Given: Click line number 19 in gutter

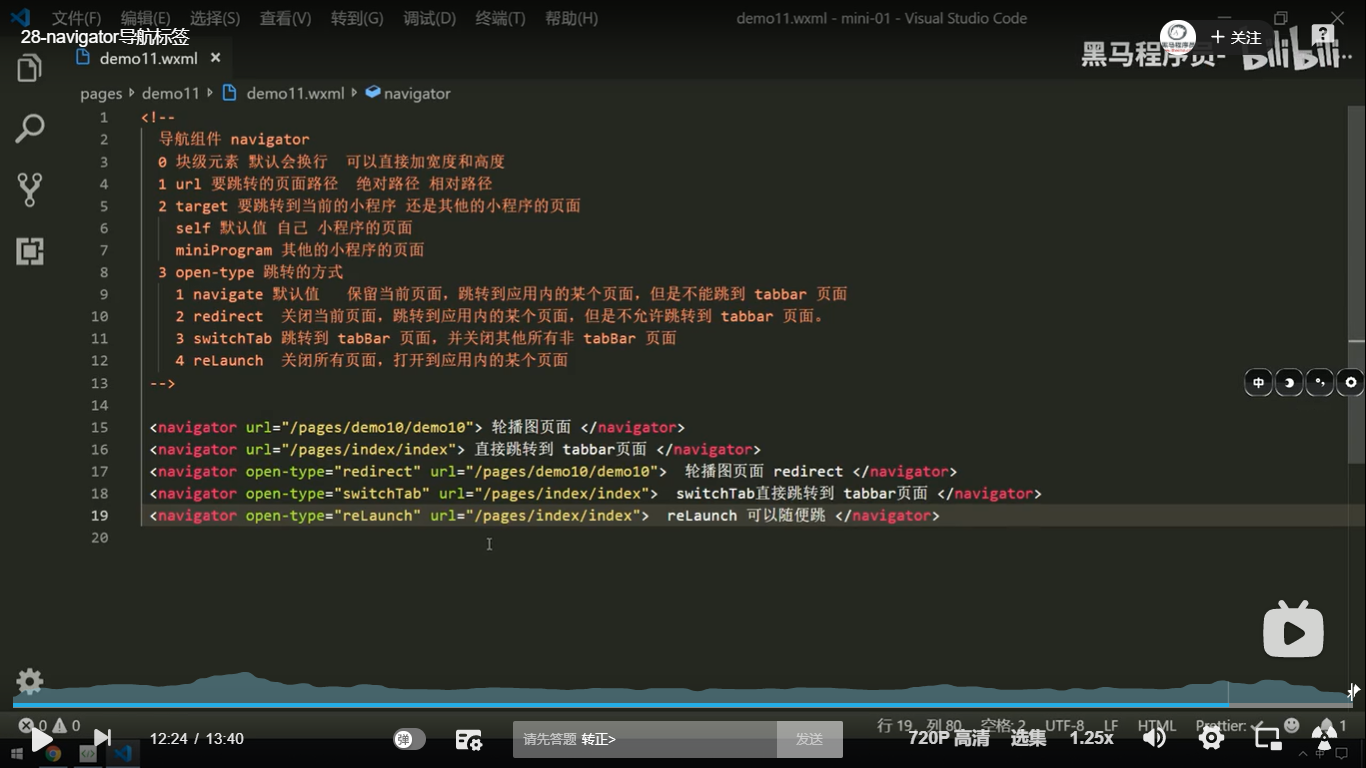Looking at the screenshot, I should click(99, 515).
